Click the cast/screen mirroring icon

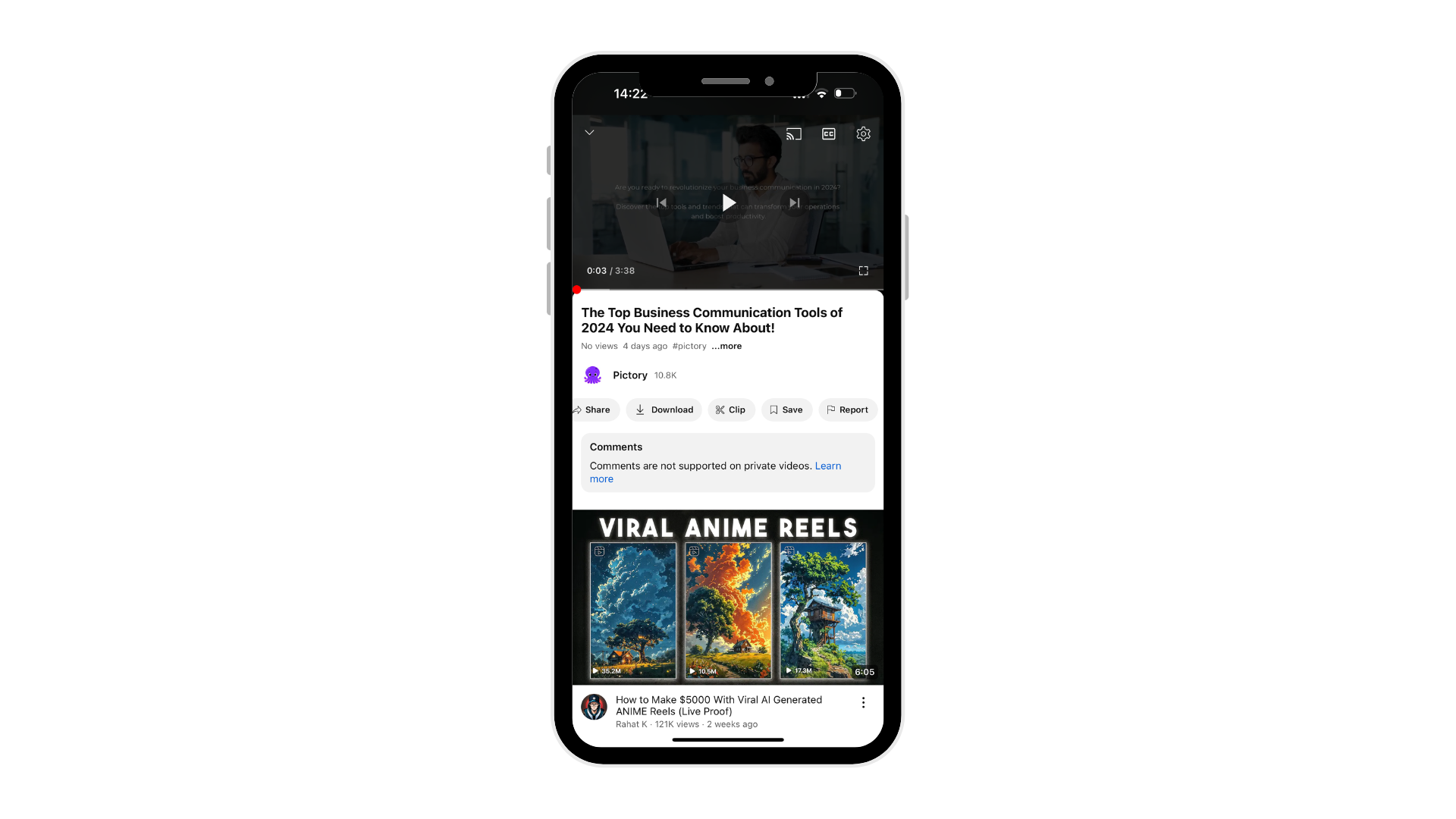tap(793, 133)
